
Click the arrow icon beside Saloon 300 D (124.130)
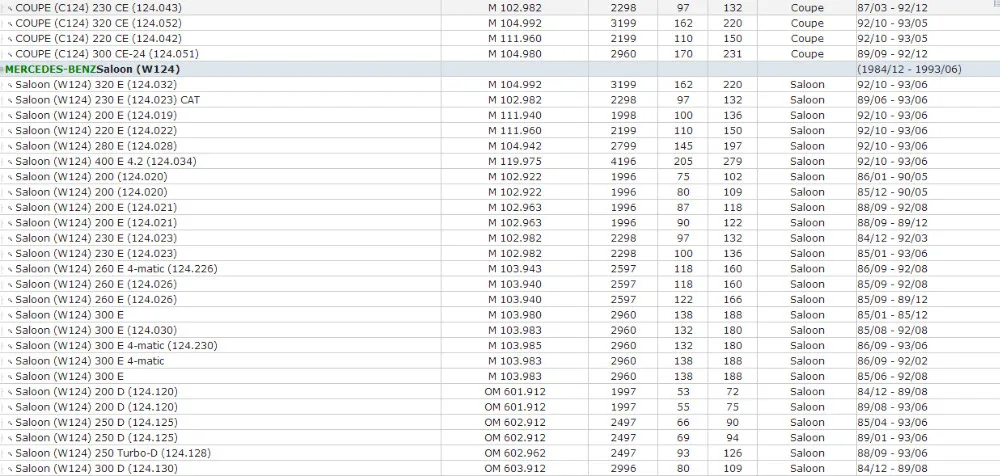10,468
